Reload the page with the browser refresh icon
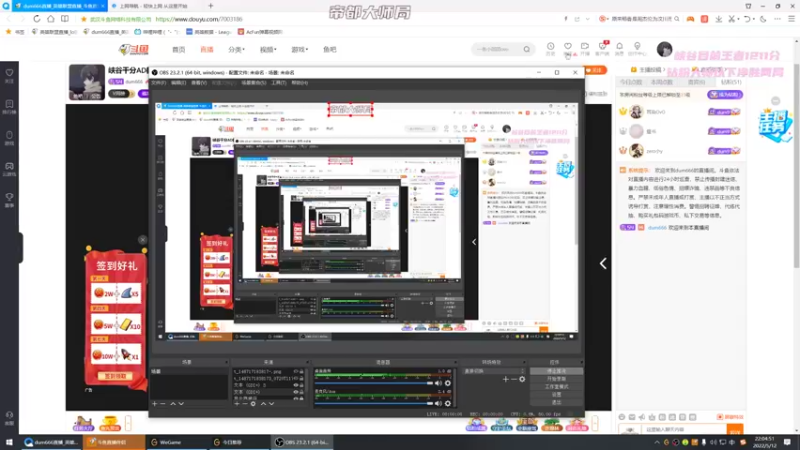This screenshot has width=800, height=450. [37, 19]
